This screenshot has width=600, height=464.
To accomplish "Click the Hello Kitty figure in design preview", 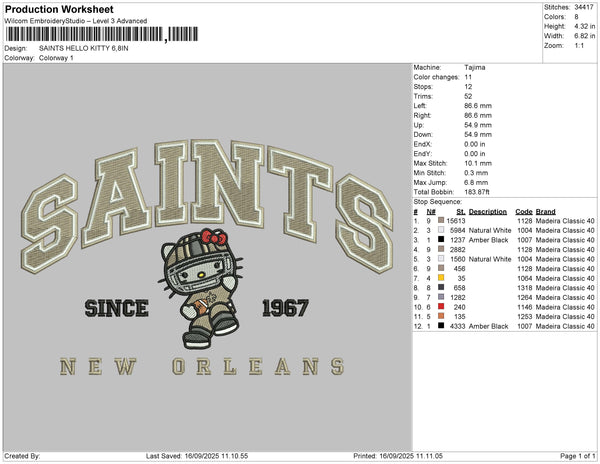I will tap(201, 289).
